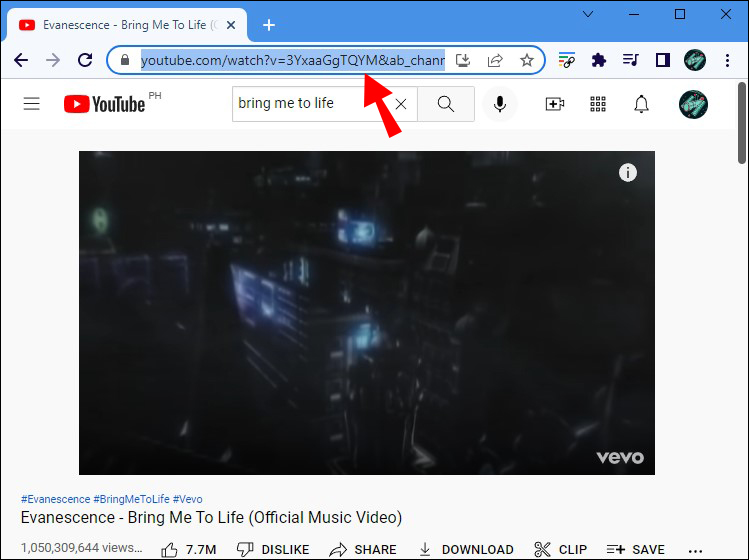Open more actions ellipsis below video
749x560 pixels.
696,551
